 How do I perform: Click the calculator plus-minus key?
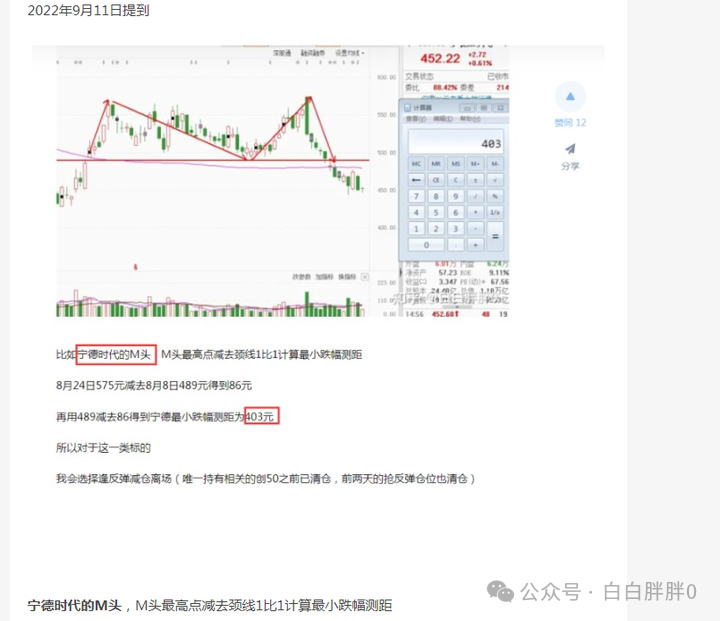click(x=475, y=180)
